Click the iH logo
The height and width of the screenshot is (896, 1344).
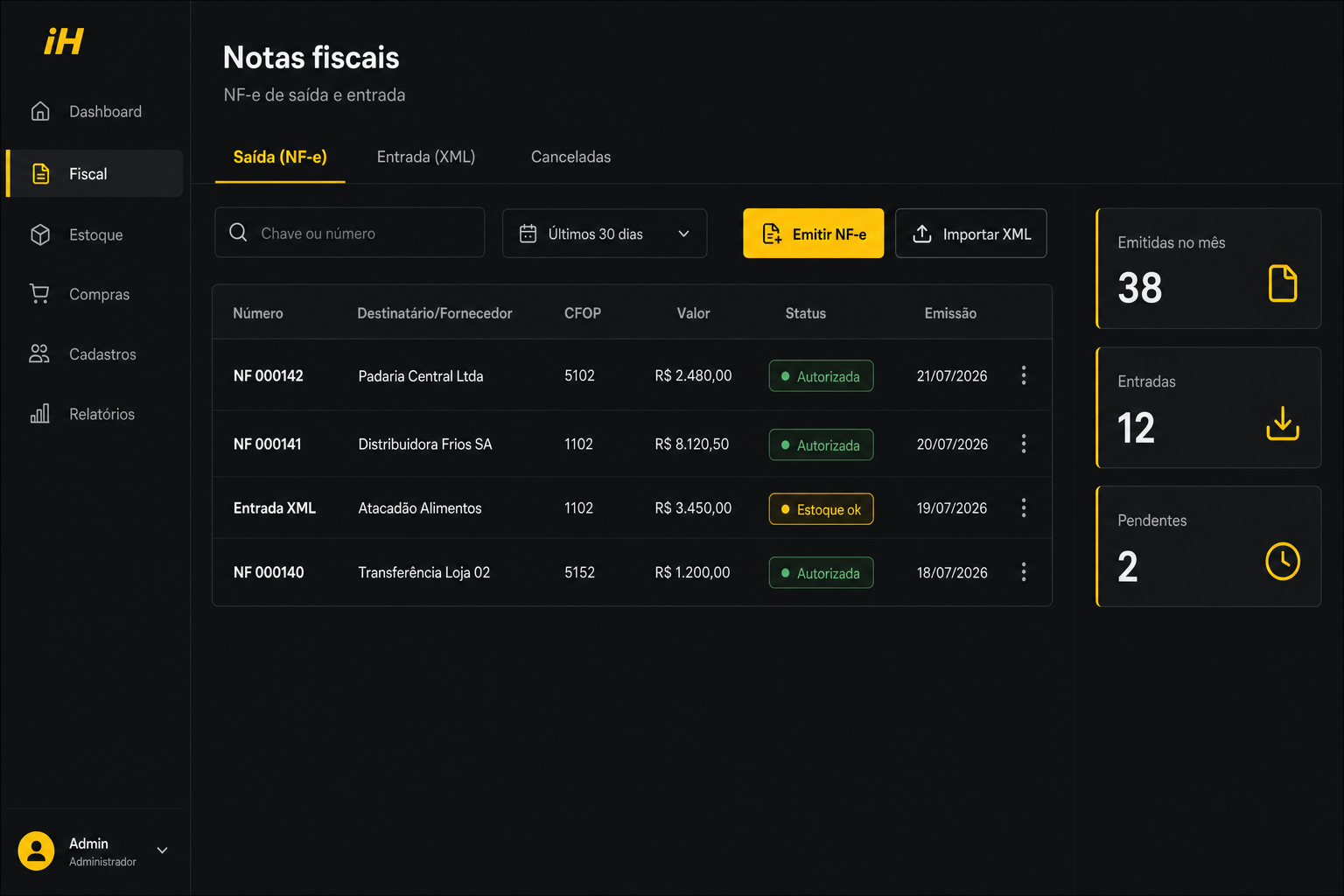pyautogui.click(x=64, y=41)
